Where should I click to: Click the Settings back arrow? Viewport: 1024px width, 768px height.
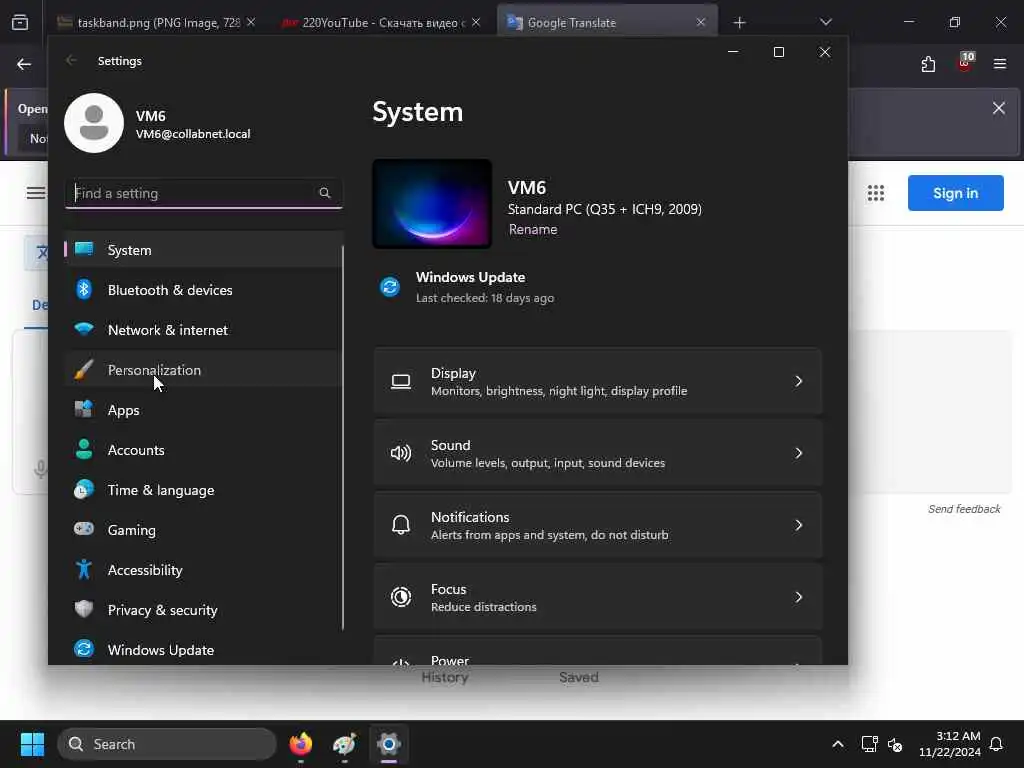coord(71,61)
